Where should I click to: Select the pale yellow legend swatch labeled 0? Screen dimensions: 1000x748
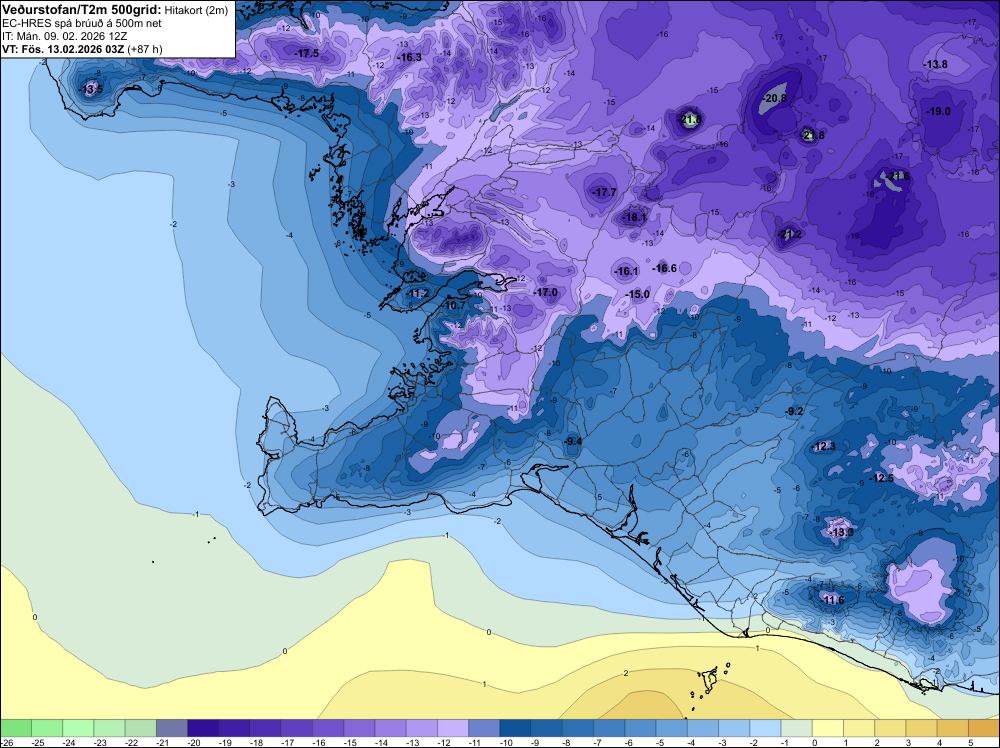[828, 728]
